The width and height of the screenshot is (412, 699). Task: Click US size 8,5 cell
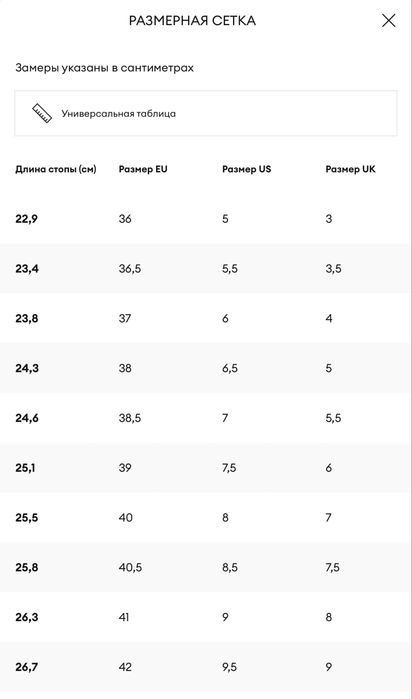click(x=230, y=567)
